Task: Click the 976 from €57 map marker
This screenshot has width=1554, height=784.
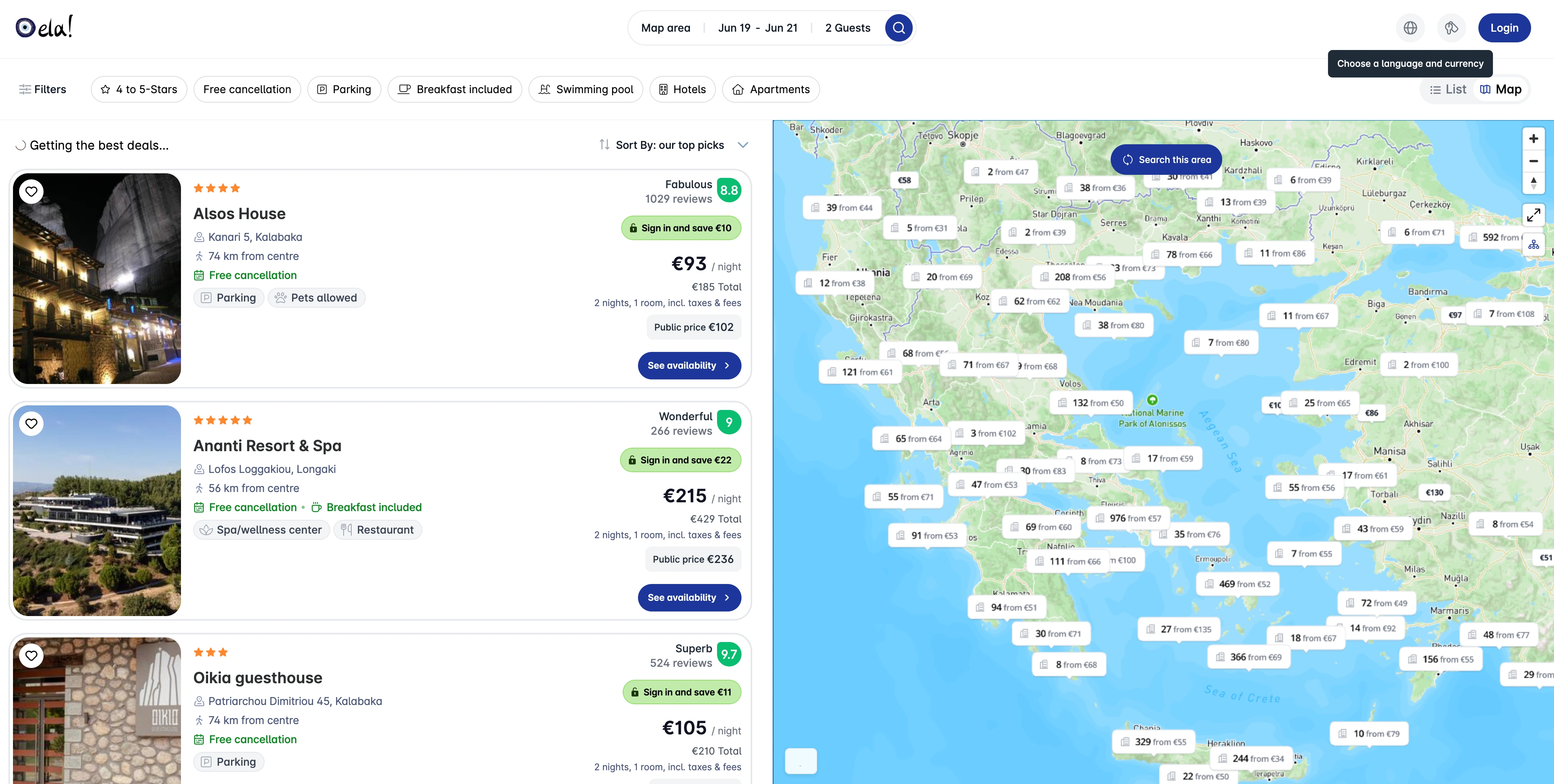Action: (1128, 518)
